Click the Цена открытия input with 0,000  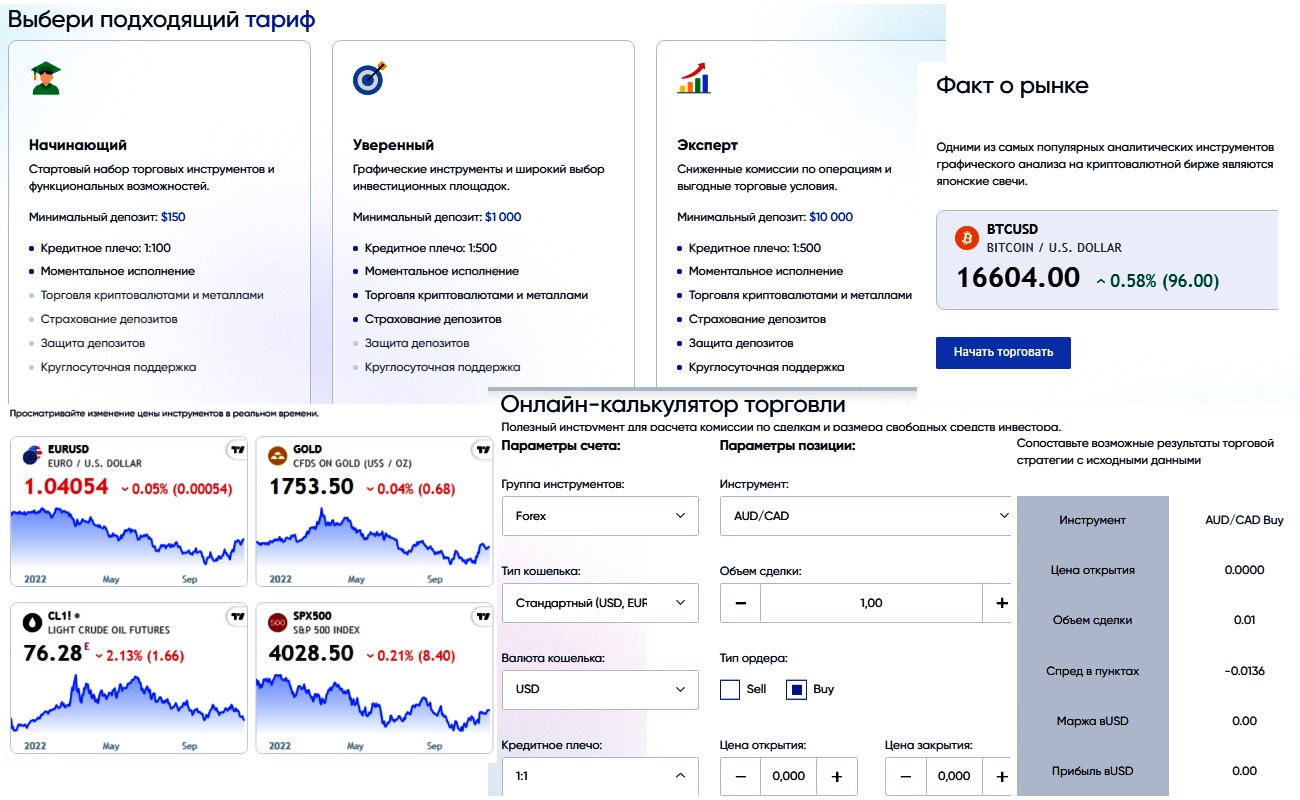coord(788,776)
